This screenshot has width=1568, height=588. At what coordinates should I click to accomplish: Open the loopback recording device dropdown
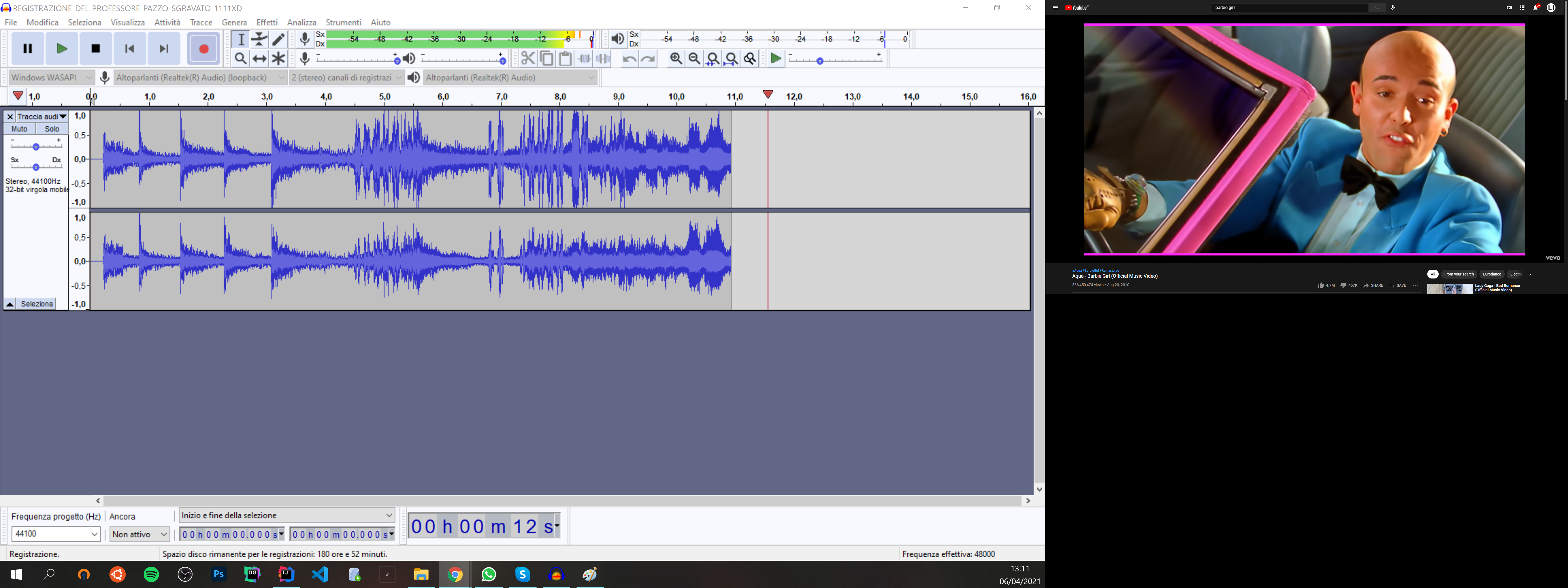[200, 77]
